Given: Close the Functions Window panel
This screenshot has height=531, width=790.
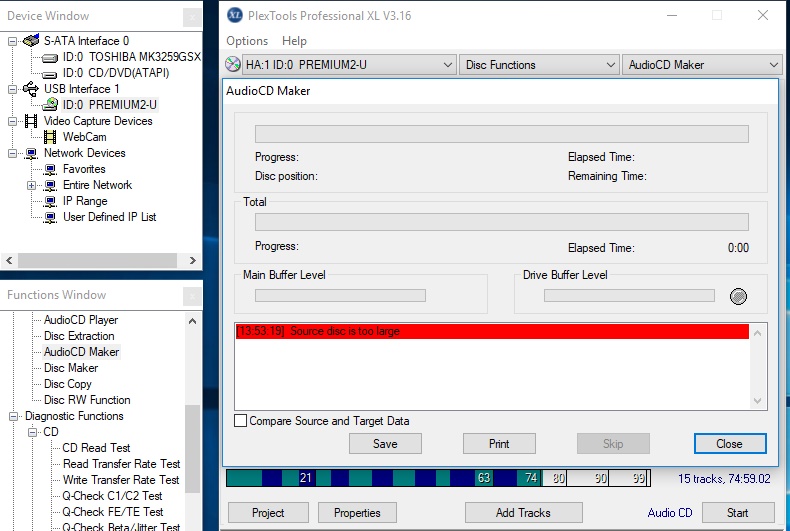Looking at the screenshot, I should point(192,296).
